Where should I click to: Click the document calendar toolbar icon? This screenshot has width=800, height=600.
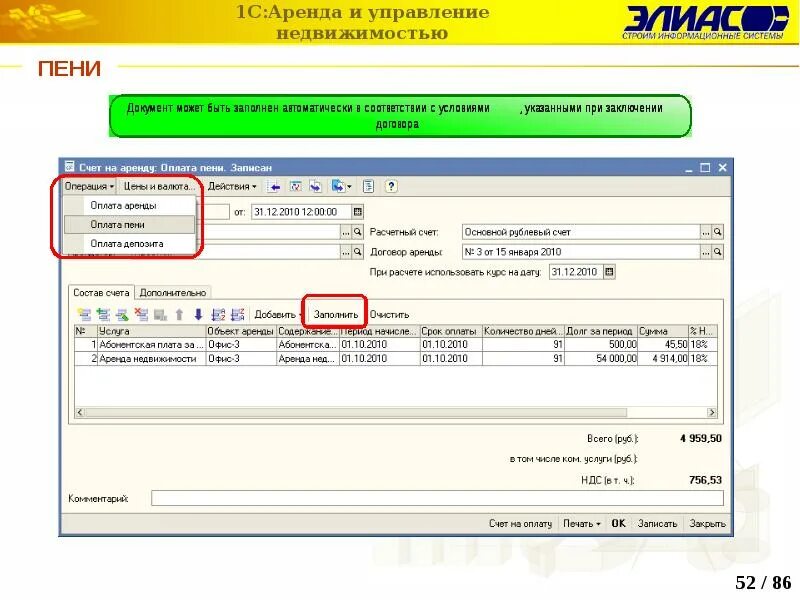(295, 187)
